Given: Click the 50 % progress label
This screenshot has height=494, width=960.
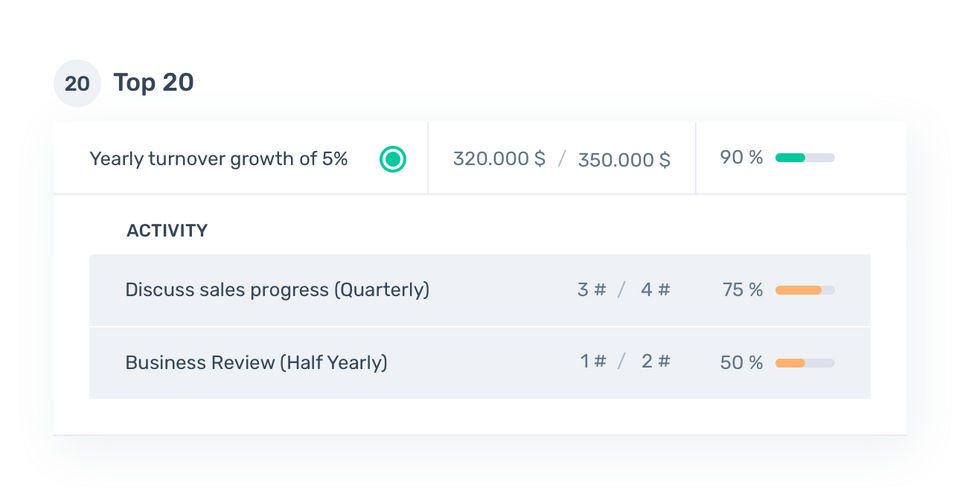Looking at the screenshot, I should pyautogui.click(x=741, y=363).
